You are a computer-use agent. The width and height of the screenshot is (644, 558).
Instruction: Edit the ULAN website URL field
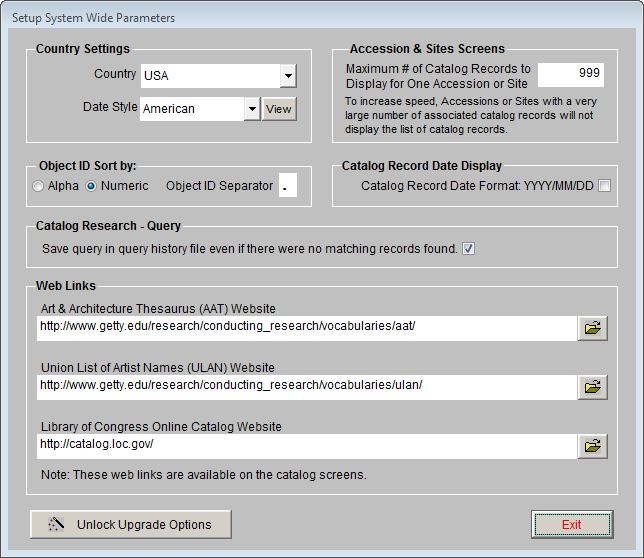(x=307, y=387)
